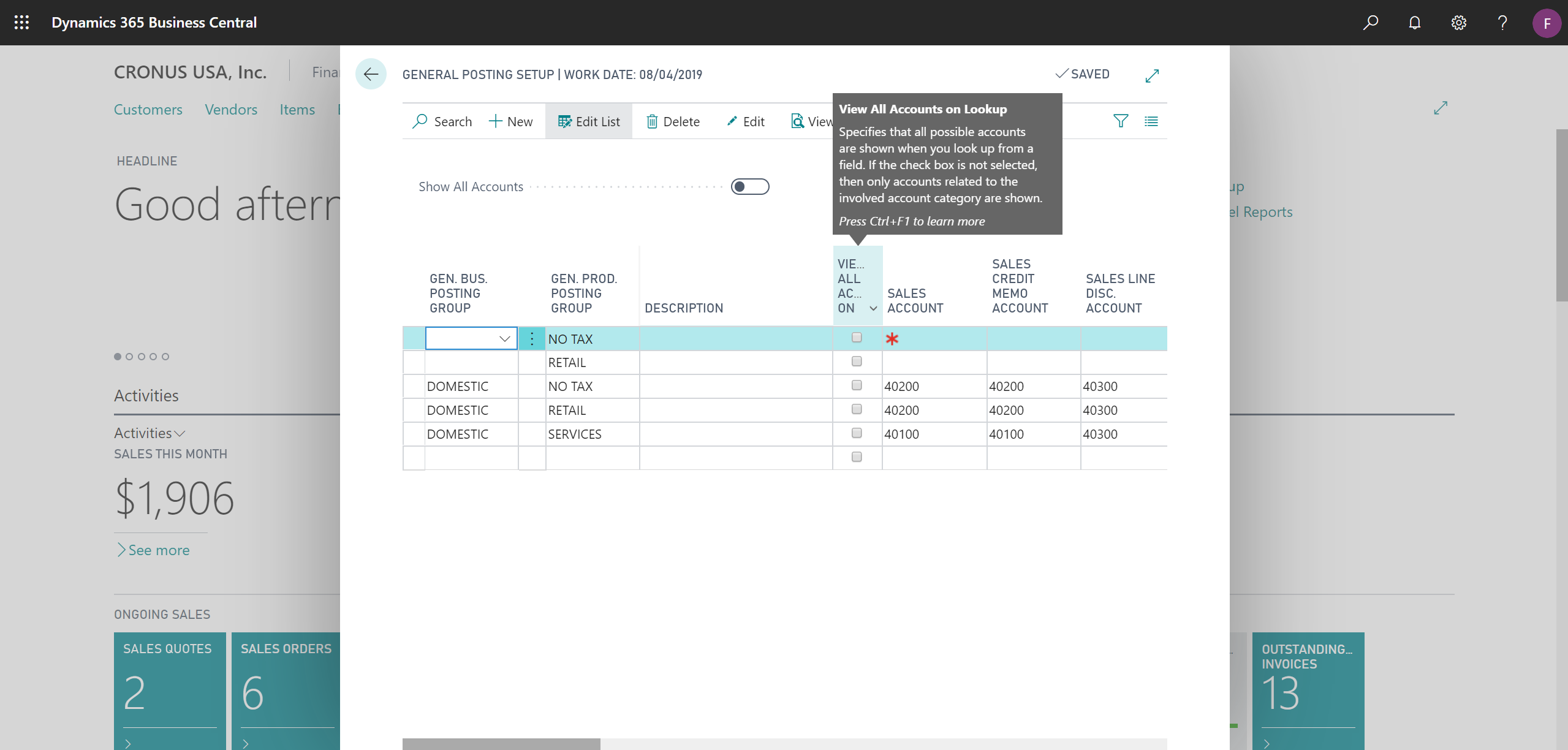
Task: Navigate back using the back arrow
Action: click(x=371, y=74)
